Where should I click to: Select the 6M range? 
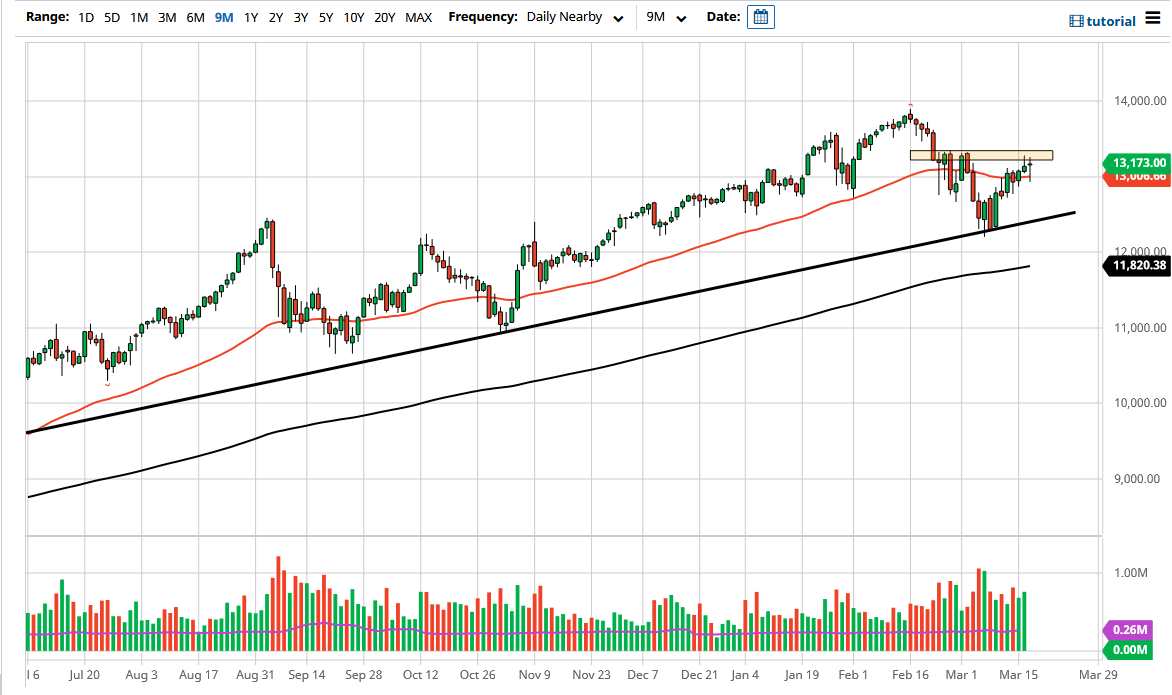[195, 17]
